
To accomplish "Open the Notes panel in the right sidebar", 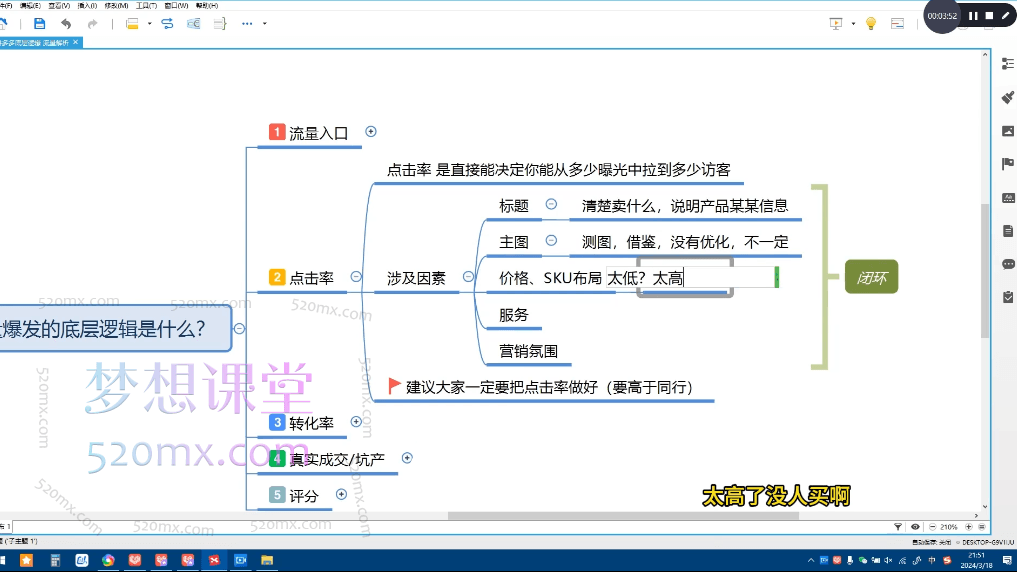I will pyautogui.click(x=1008, y=231).
